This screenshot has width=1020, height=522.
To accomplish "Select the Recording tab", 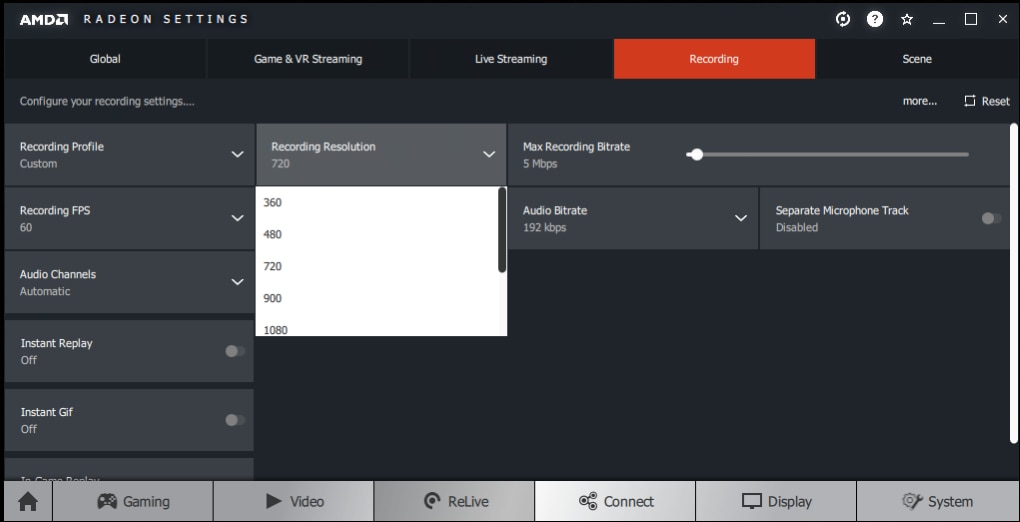I will (x=714, y=59).
